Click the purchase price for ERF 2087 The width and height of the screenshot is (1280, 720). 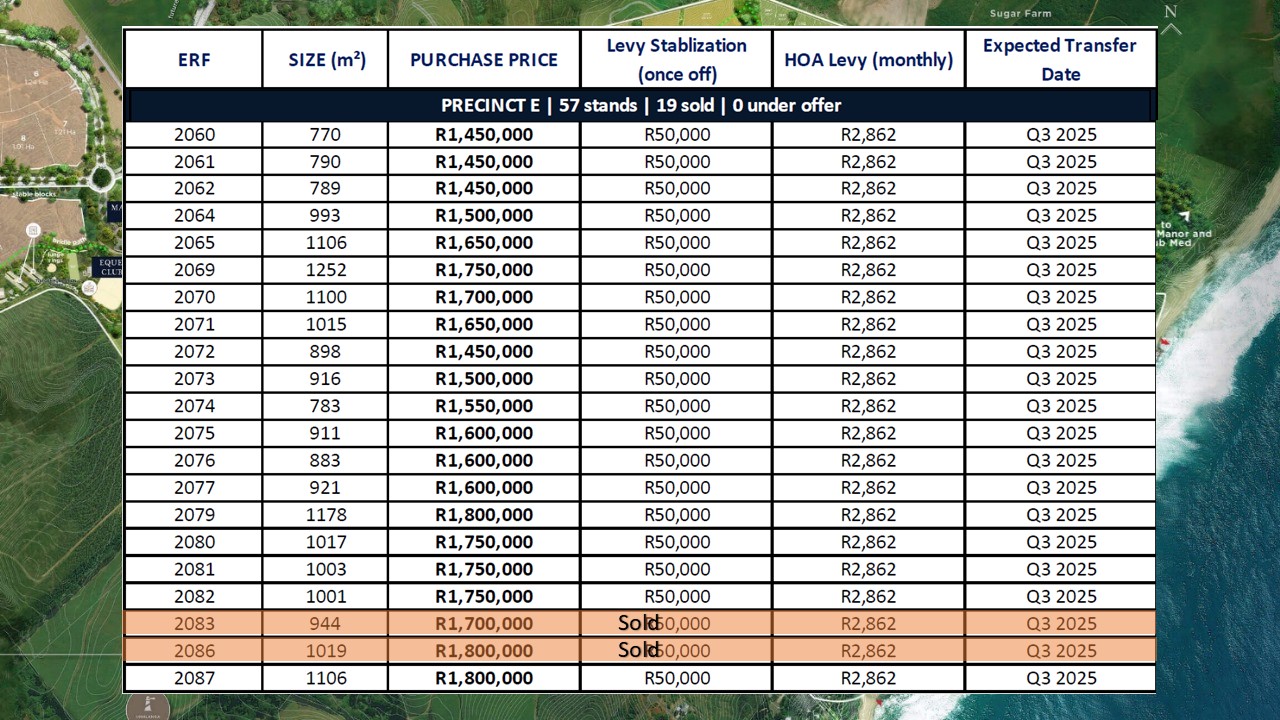tap(484, 677)
